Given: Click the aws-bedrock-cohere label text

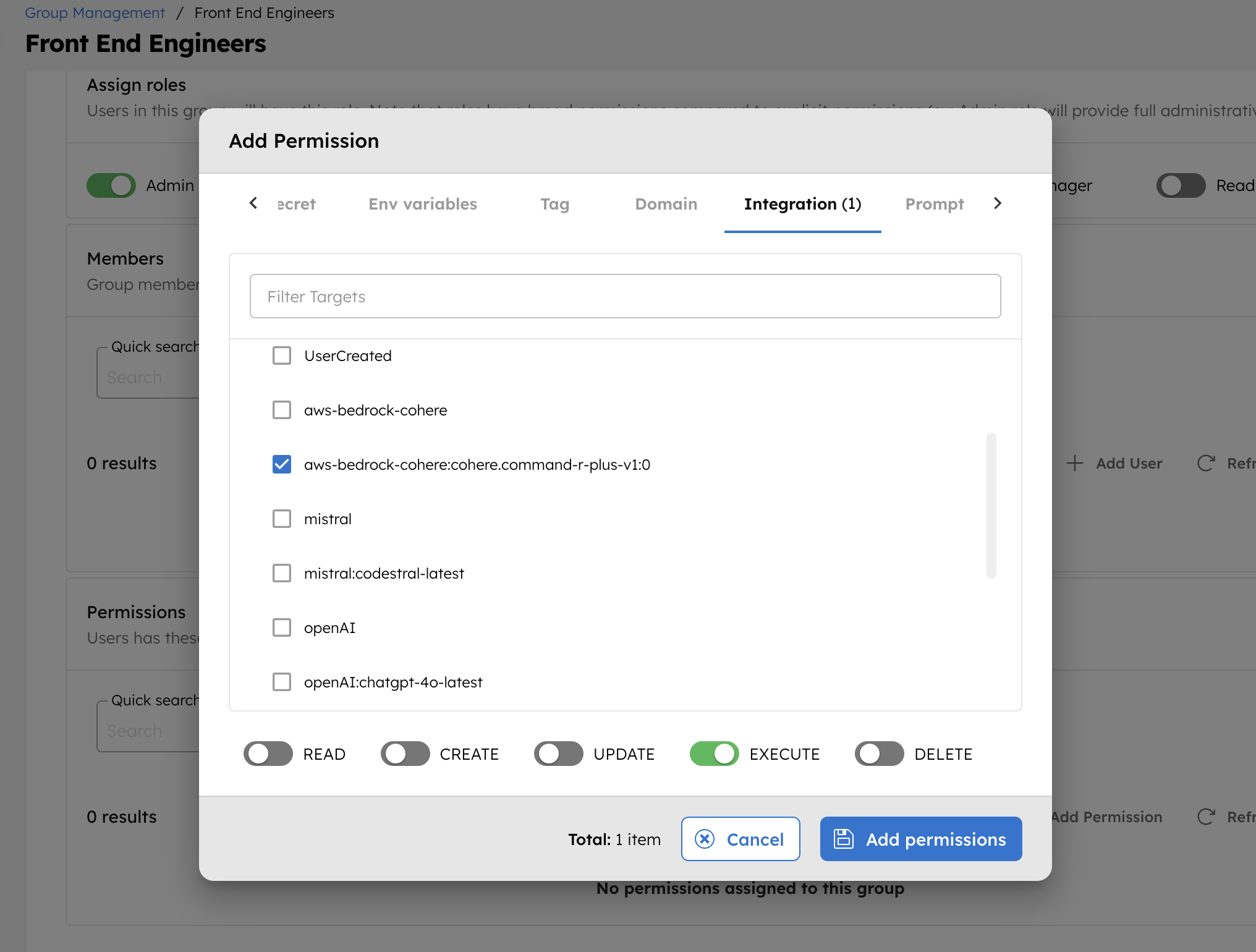Looking at the screenshot, I should tap(375, 410).
